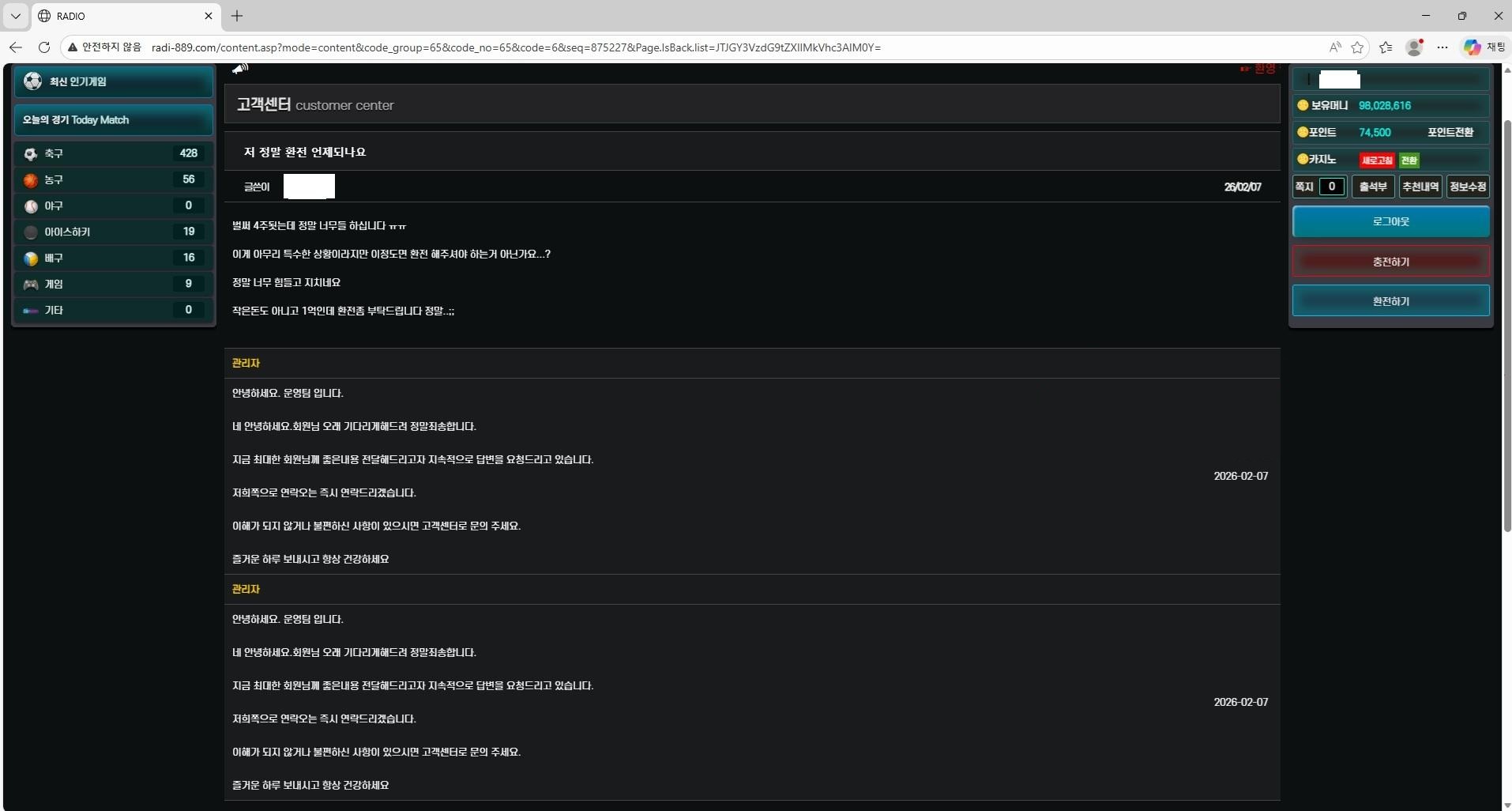Open 오늘의 경기 Today Match section

click(x=113, y=120)
